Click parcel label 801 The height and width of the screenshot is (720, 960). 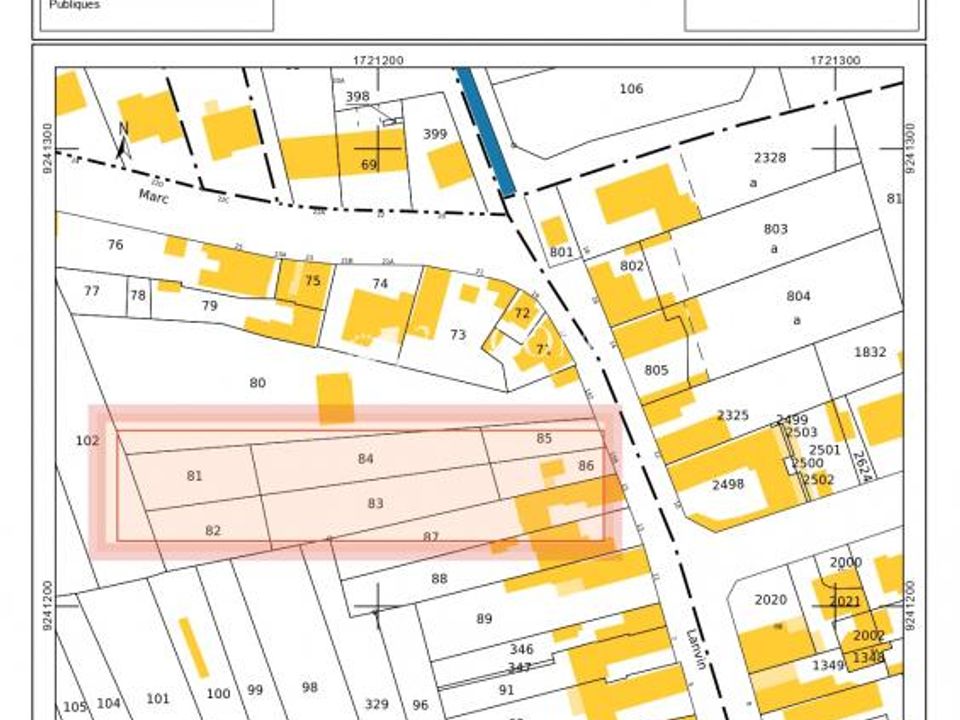point(561,252)
